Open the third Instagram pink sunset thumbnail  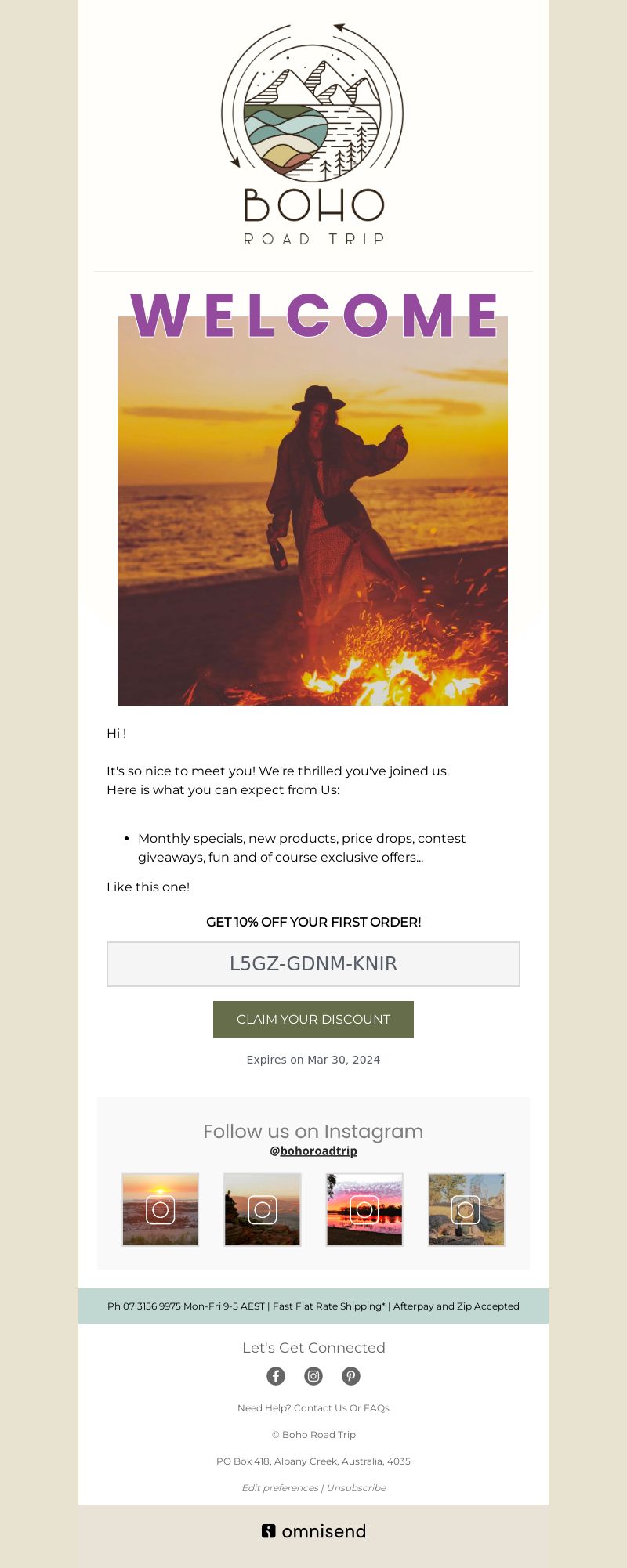point(364,1209)
